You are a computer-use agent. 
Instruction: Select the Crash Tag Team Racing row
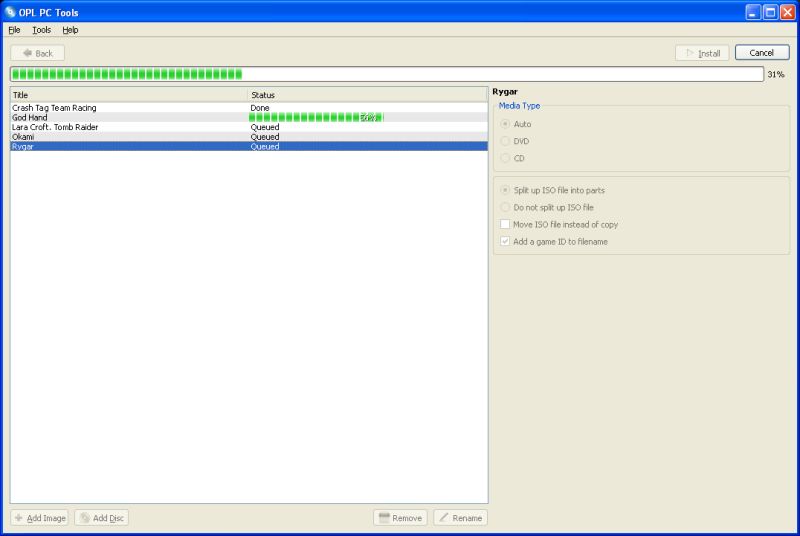tap(249, 108)
